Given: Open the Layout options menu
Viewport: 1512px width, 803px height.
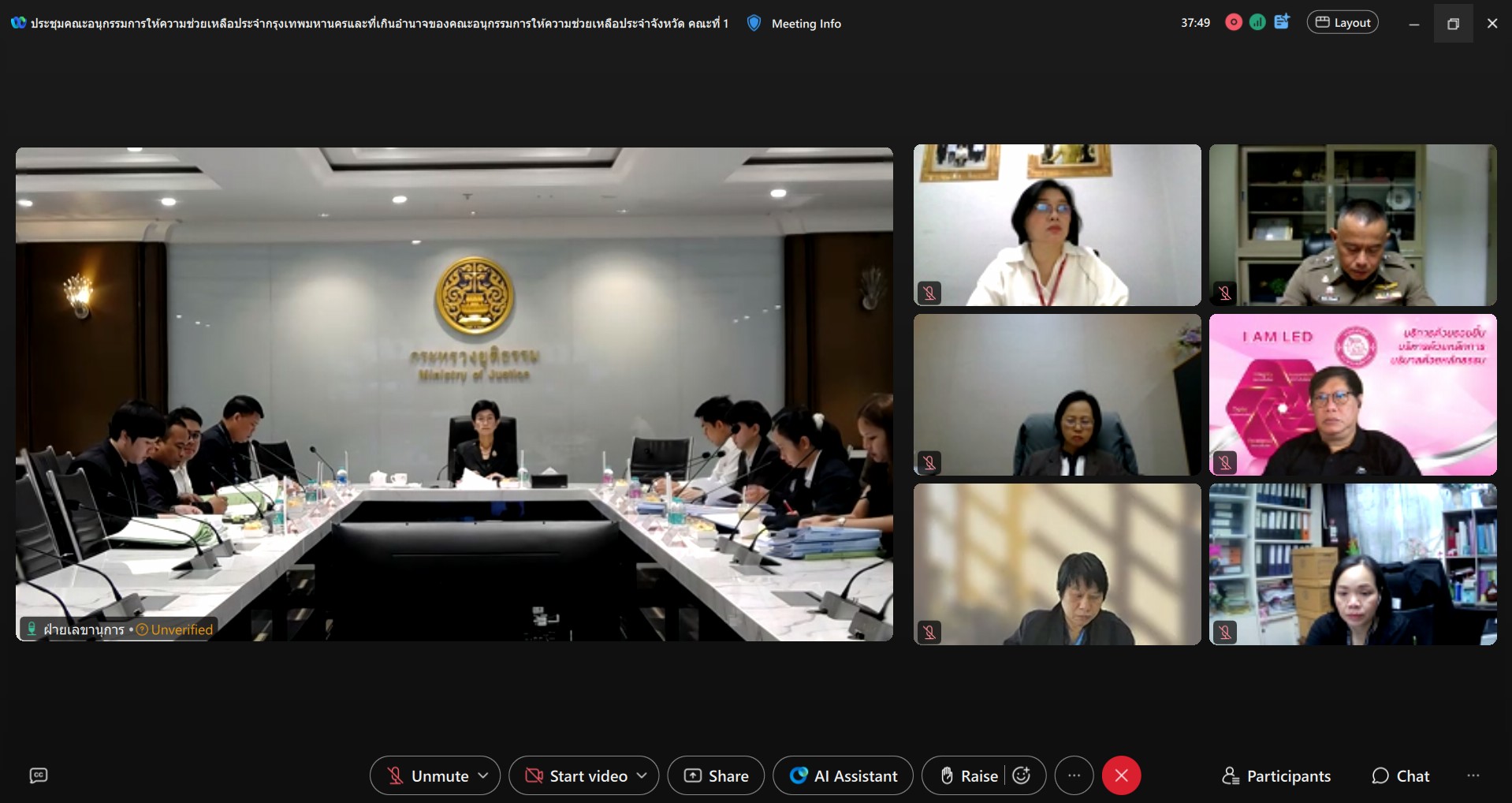Looking at the screenshot, I should [1343, 23].
